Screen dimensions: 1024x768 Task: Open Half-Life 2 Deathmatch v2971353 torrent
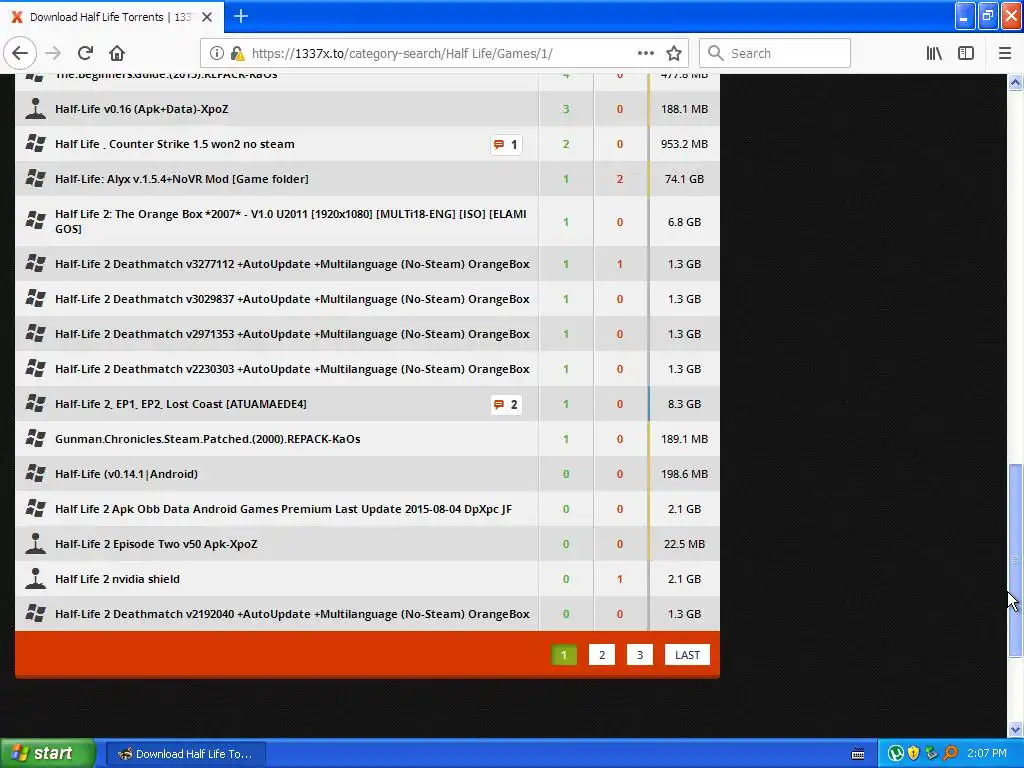(292, 334)
